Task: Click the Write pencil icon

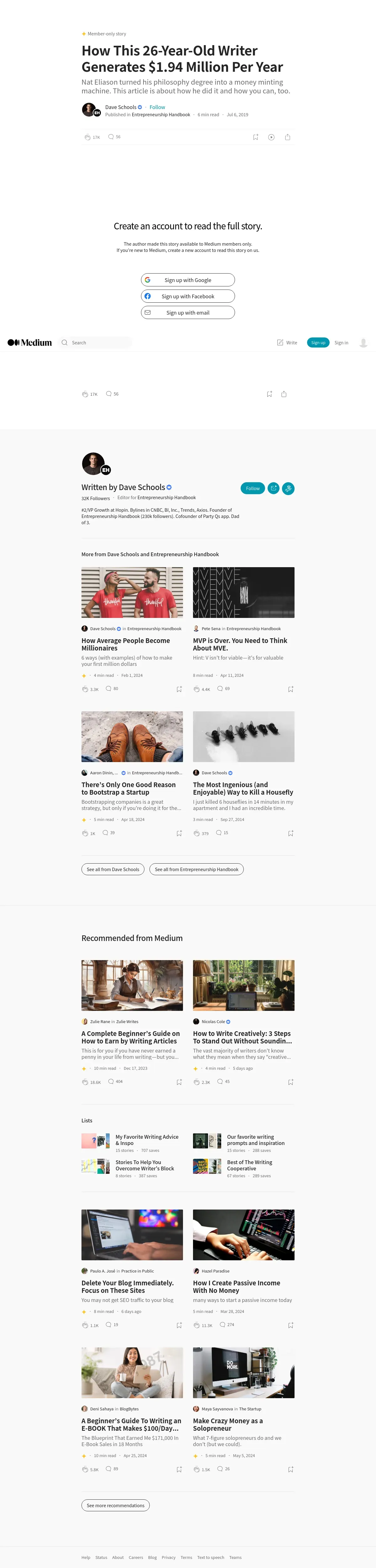Action: pos(280,343)
